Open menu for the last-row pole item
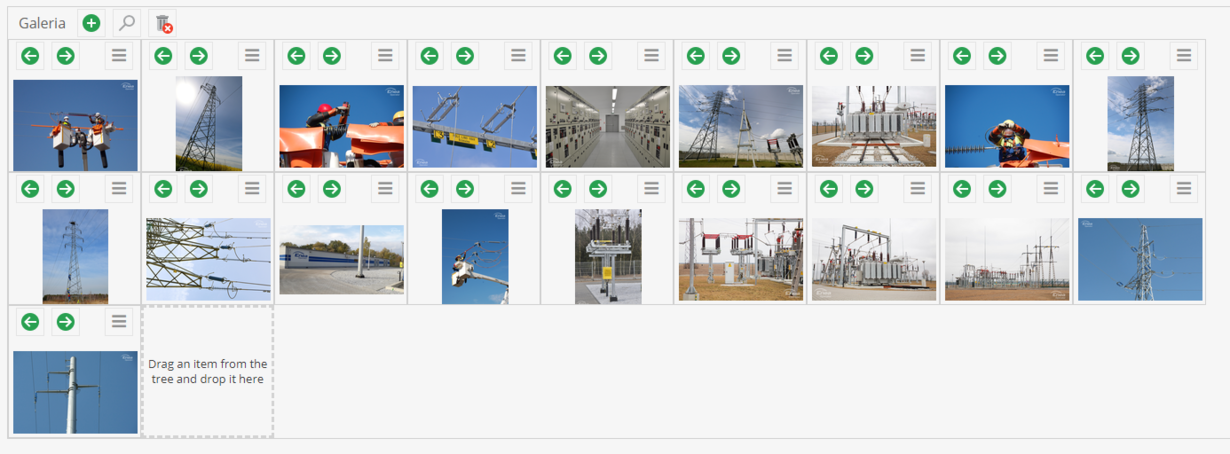Viewport: 1230px width, 454px height. [x=119, y=322]
